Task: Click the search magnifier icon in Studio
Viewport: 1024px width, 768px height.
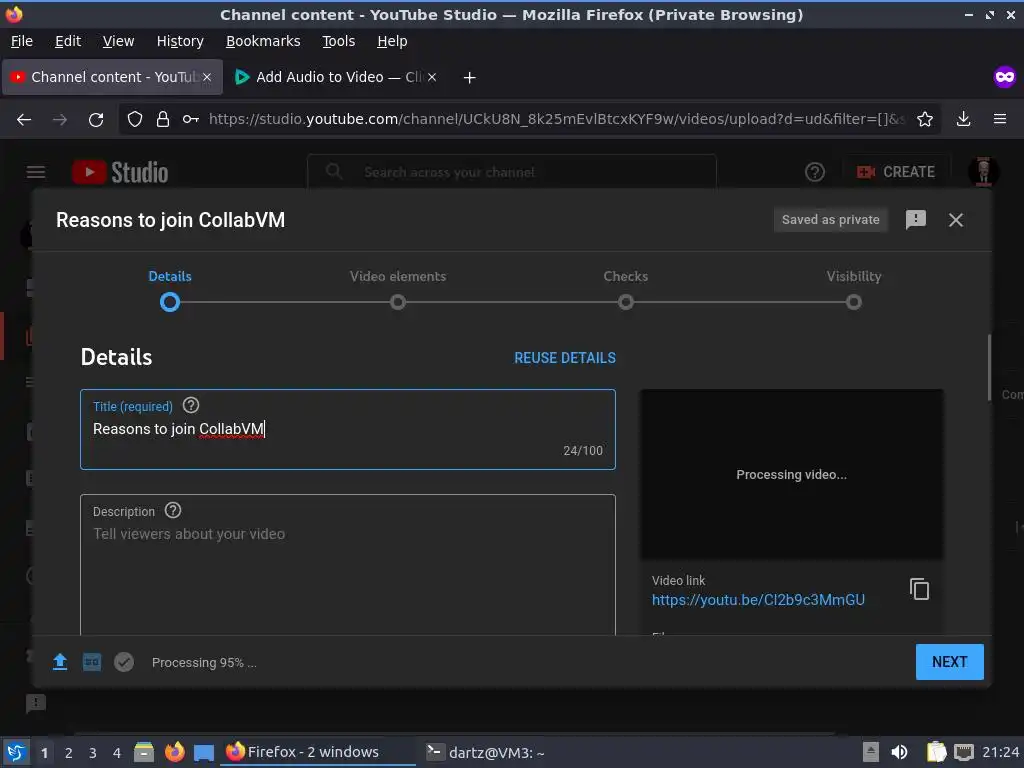Action: 334,171
